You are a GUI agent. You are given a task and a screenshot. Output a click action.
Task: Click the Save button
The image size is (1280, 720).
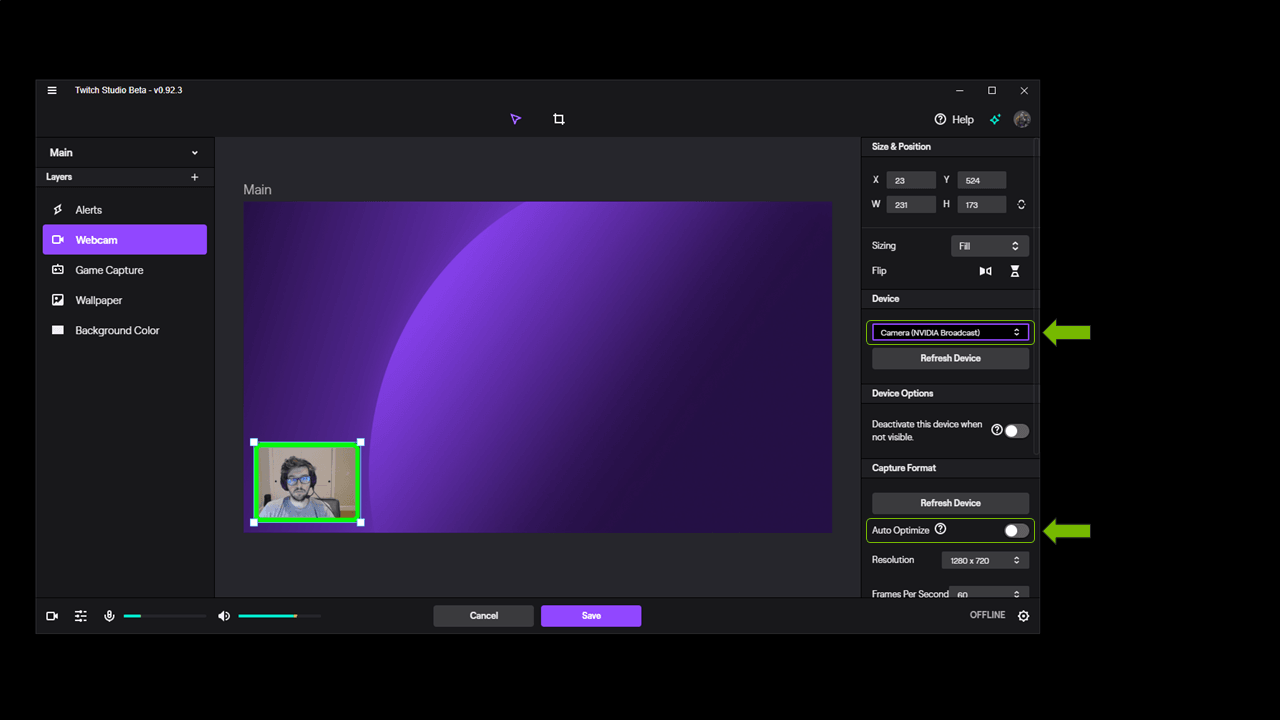(591, 616)
